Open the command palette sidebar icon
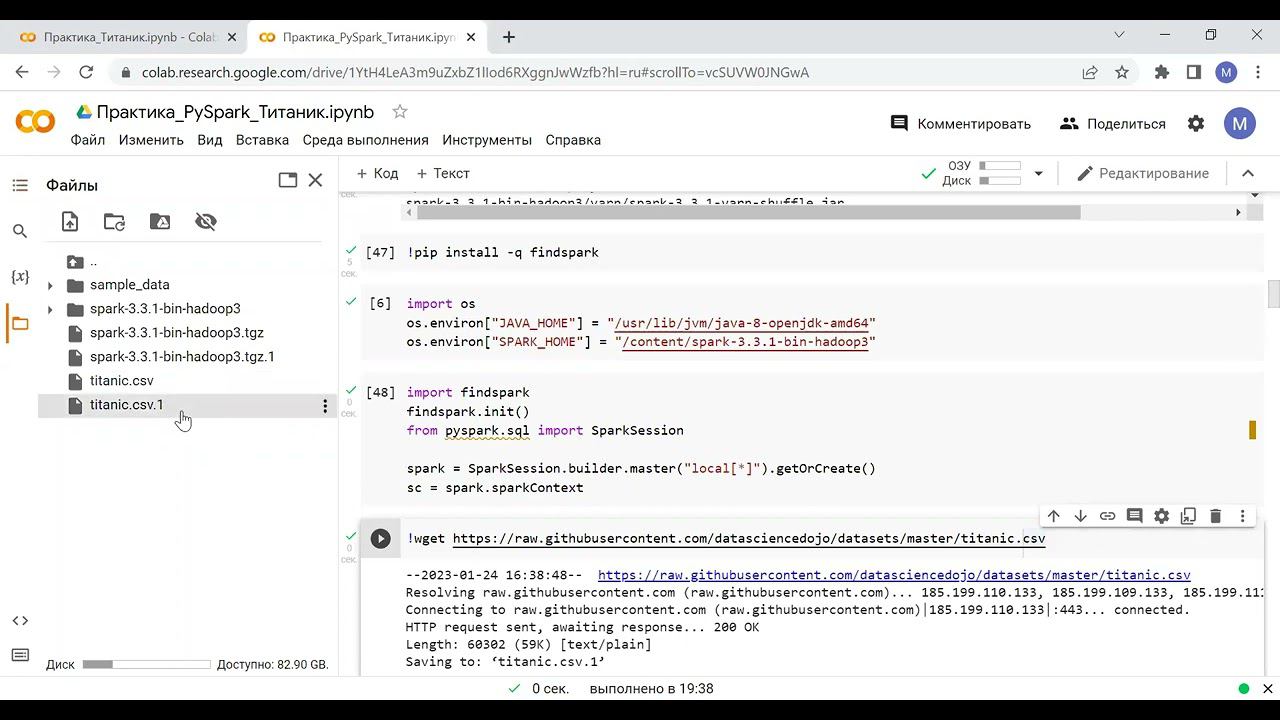The image size is (1280, 720). point(20,655)
